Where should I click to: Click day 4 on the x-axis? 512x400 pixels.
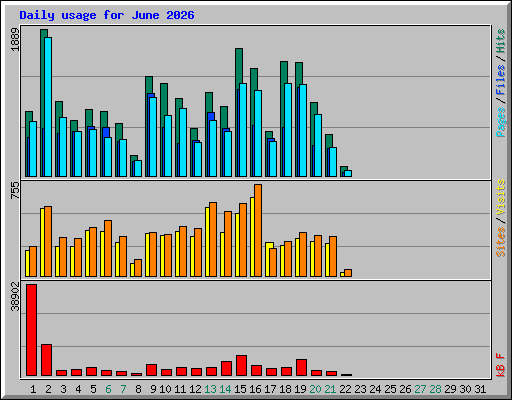point(78,389)
